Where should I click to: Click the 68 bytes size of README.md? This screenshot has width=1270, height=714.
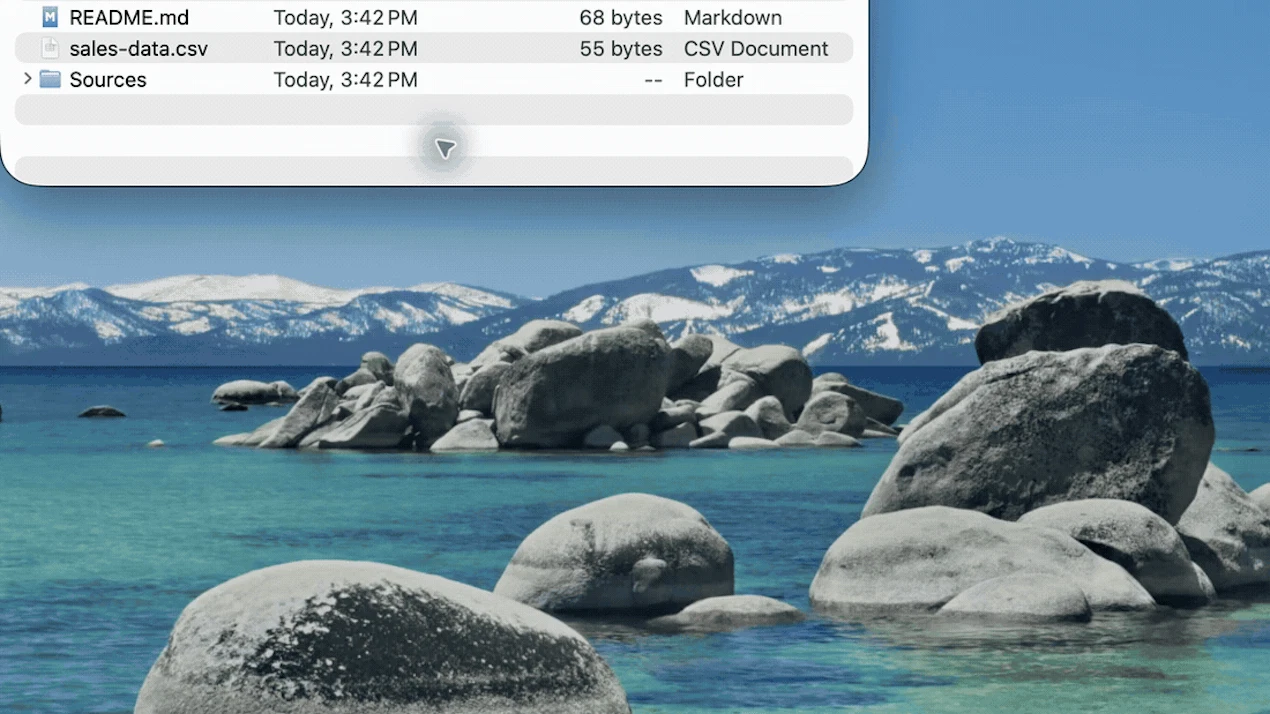(x=621, y=18)
